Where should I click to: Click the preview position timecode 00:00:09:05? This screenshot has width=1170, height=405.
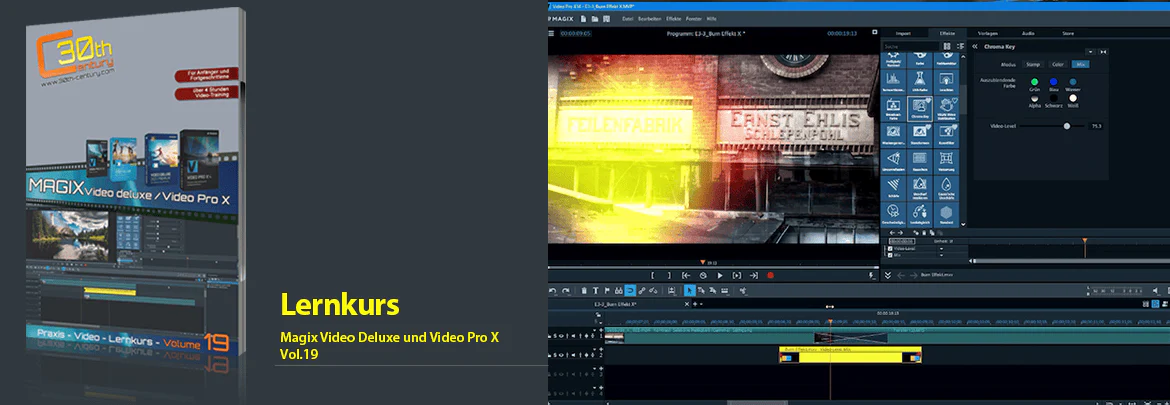(x=575, y=34)
